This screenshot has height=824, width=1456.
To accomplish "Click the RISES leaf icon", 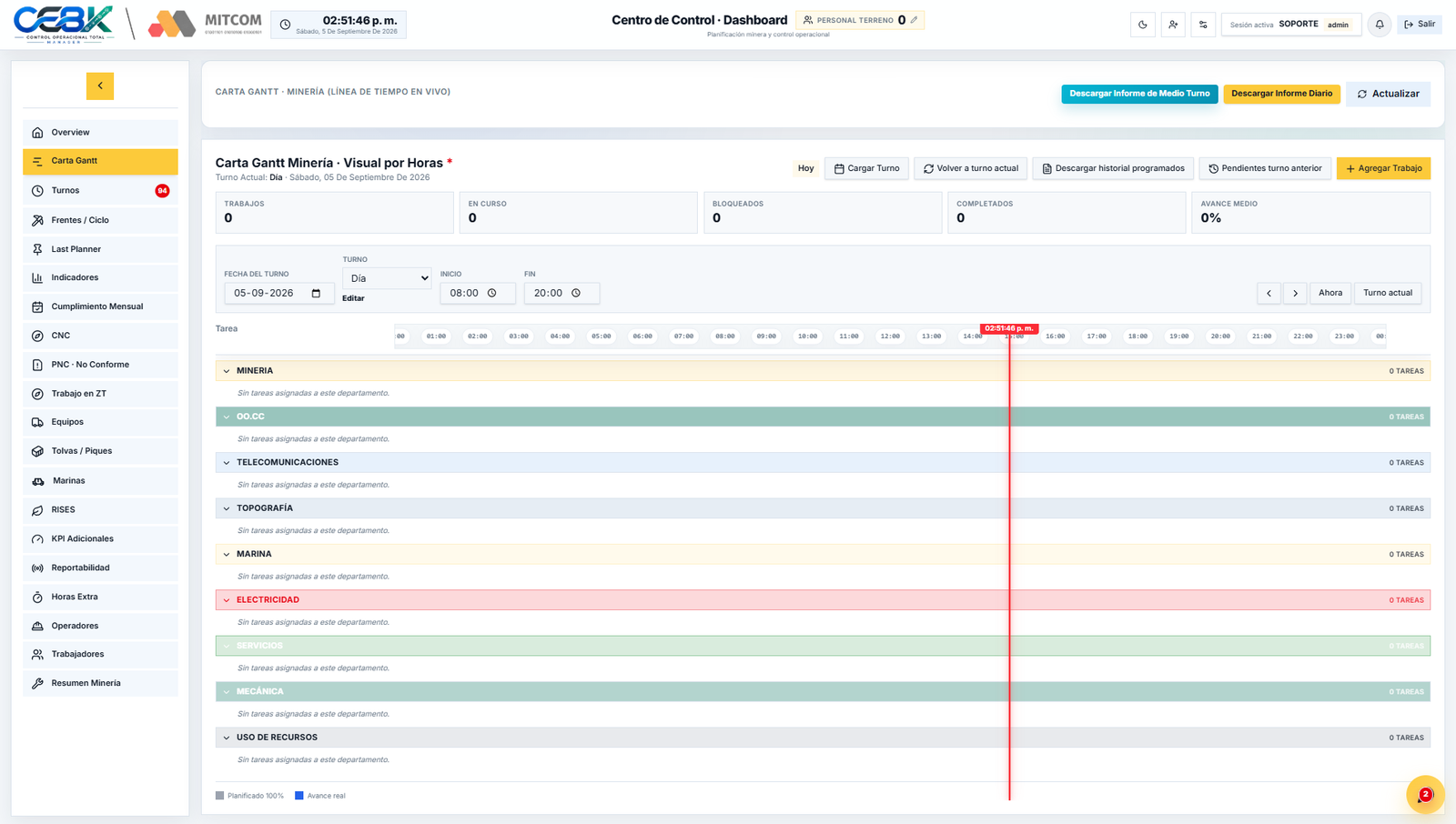I will (x=37, y=510).
